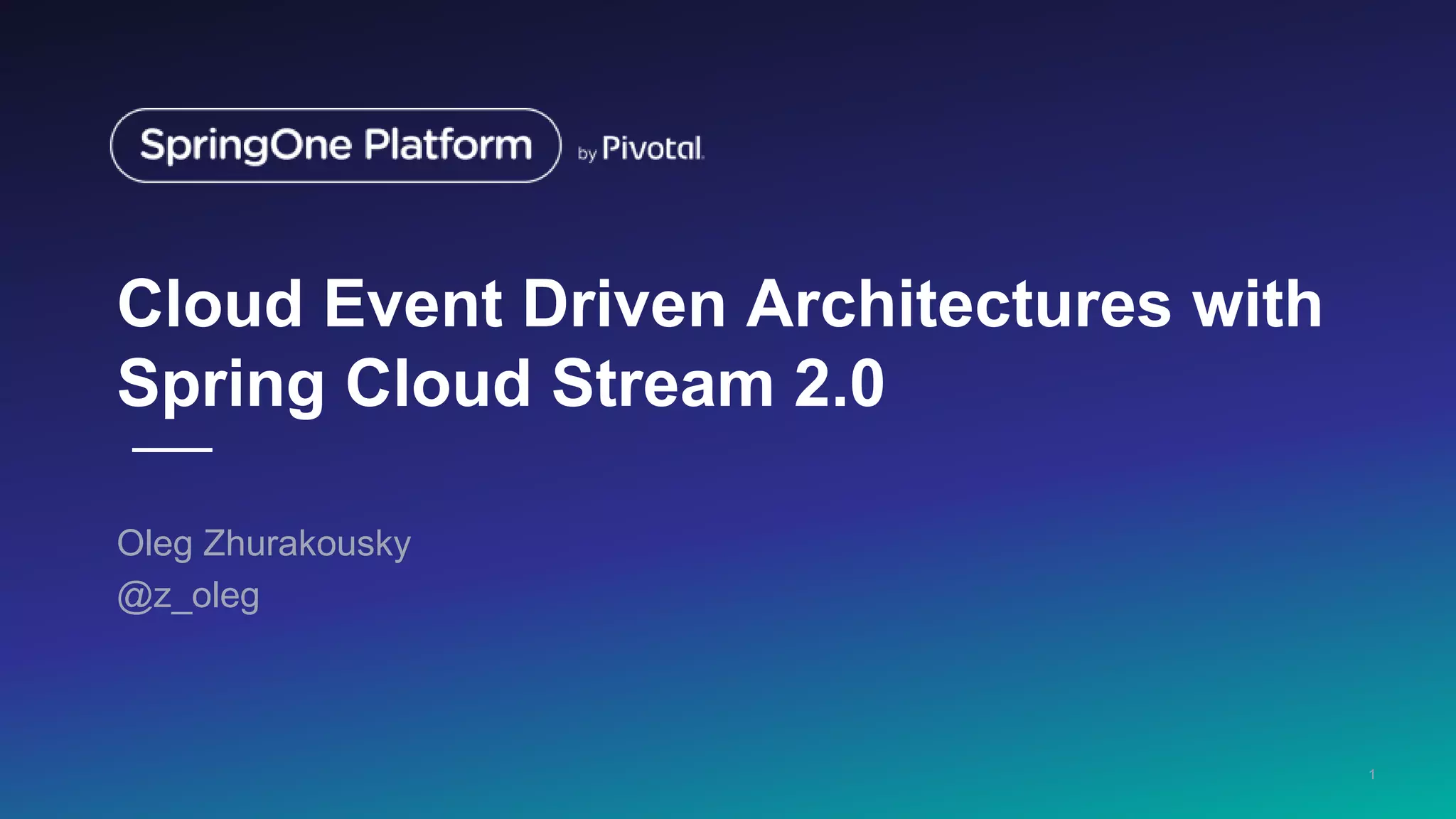Open the @z_oleg Twitter handle
The image size is (1456, 819).
(x=188, y=596)
